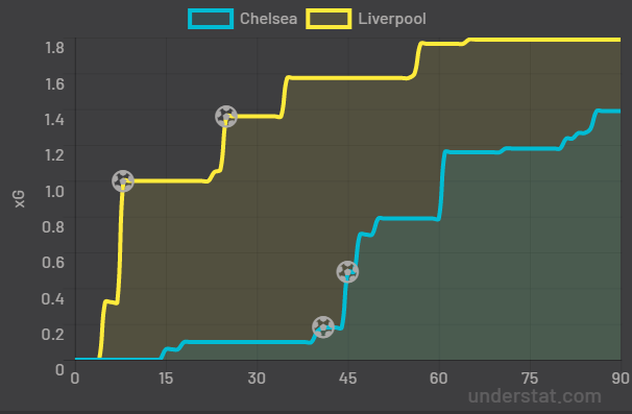The height and width of the screenshot is (414, 632).
Task: Click the 30 minute tick label
Action: (256, 378)
